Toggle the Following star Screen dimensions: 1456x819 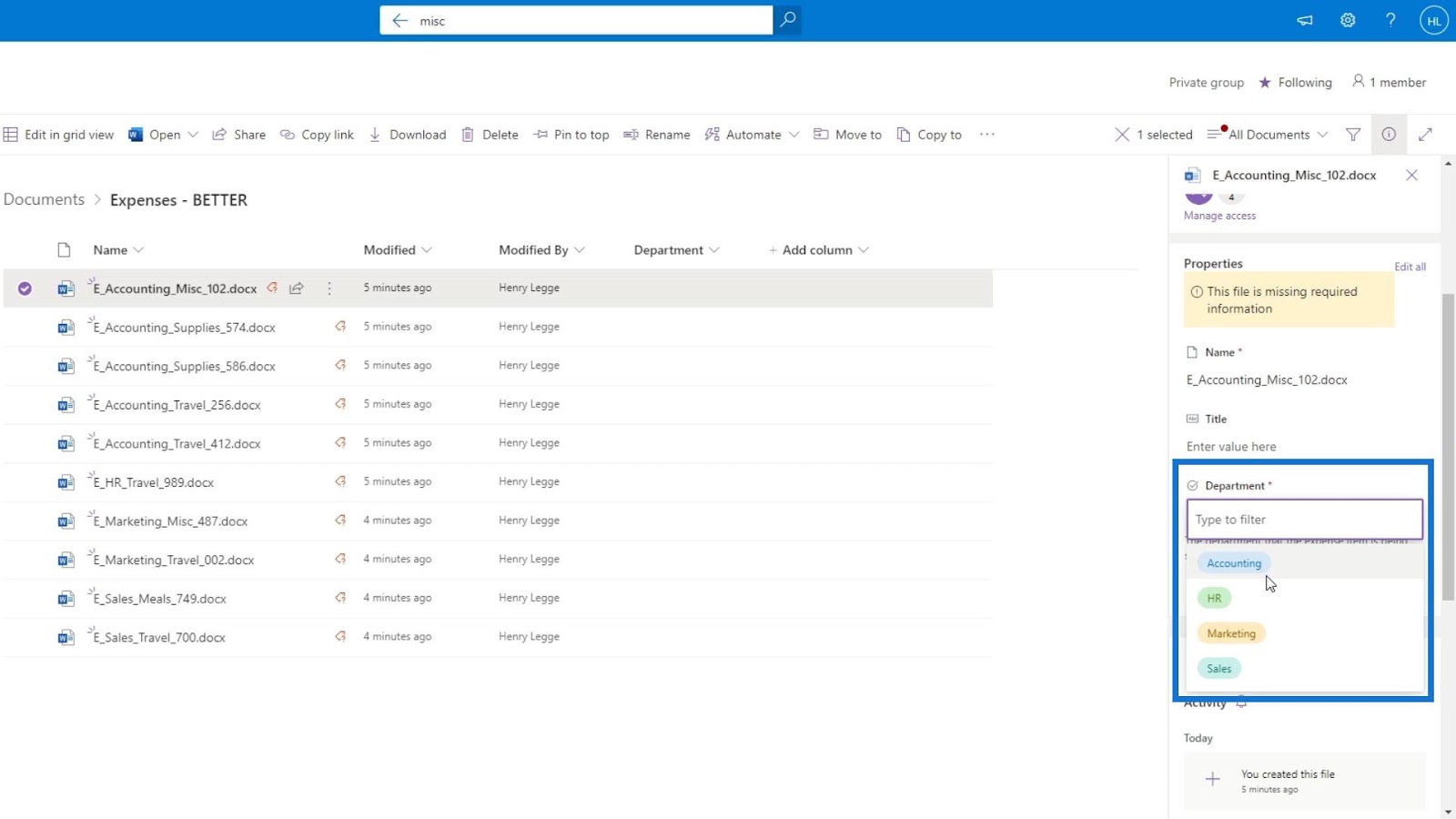[x=1295, y=83]
